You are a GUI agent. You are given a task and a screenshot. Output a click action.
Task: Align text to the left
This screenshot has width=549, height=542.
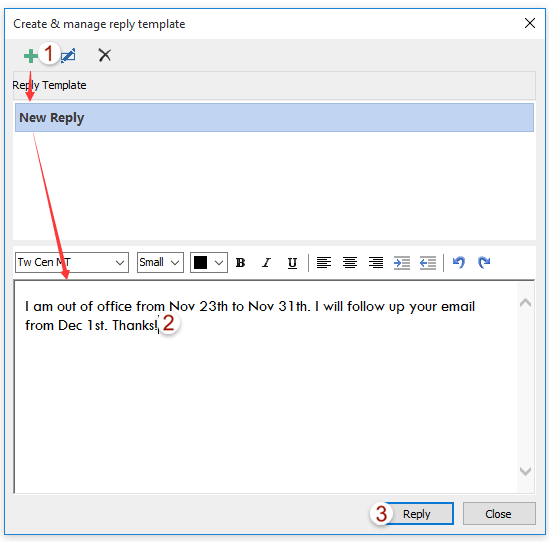point(324,262)
